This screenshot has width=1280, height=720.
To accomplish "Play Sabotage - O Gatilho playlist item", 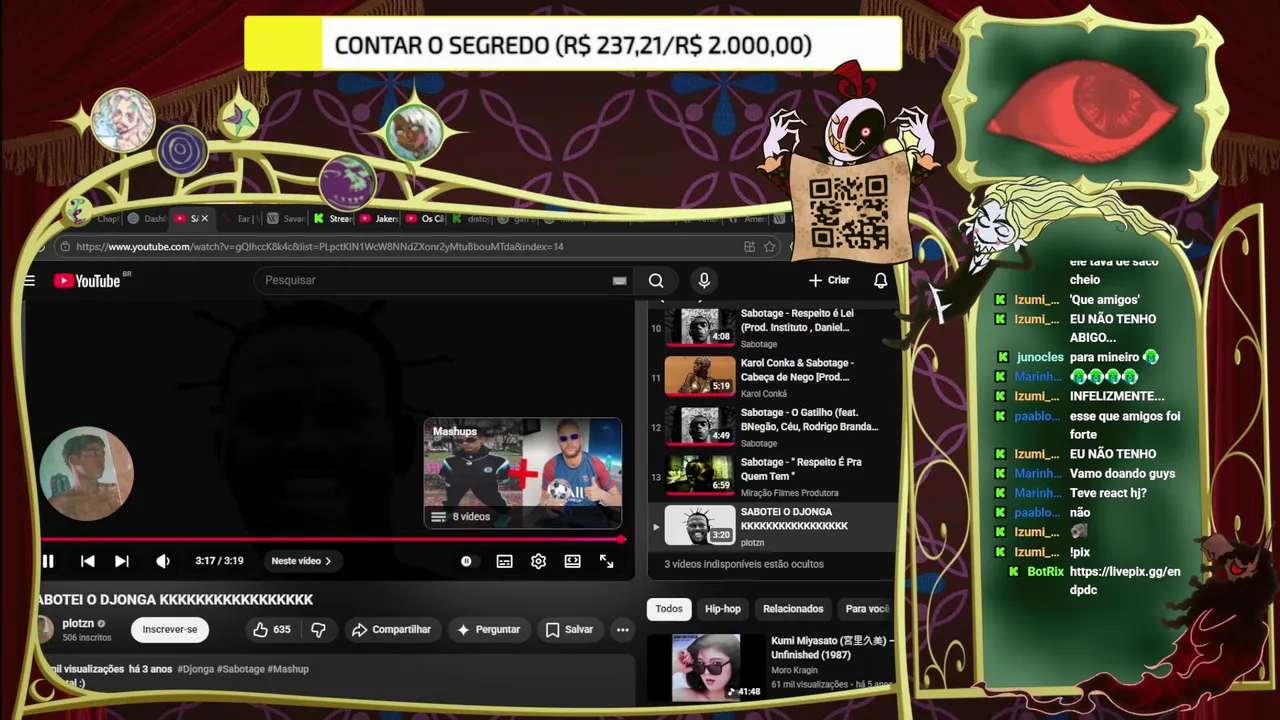I will click(772, 427).
